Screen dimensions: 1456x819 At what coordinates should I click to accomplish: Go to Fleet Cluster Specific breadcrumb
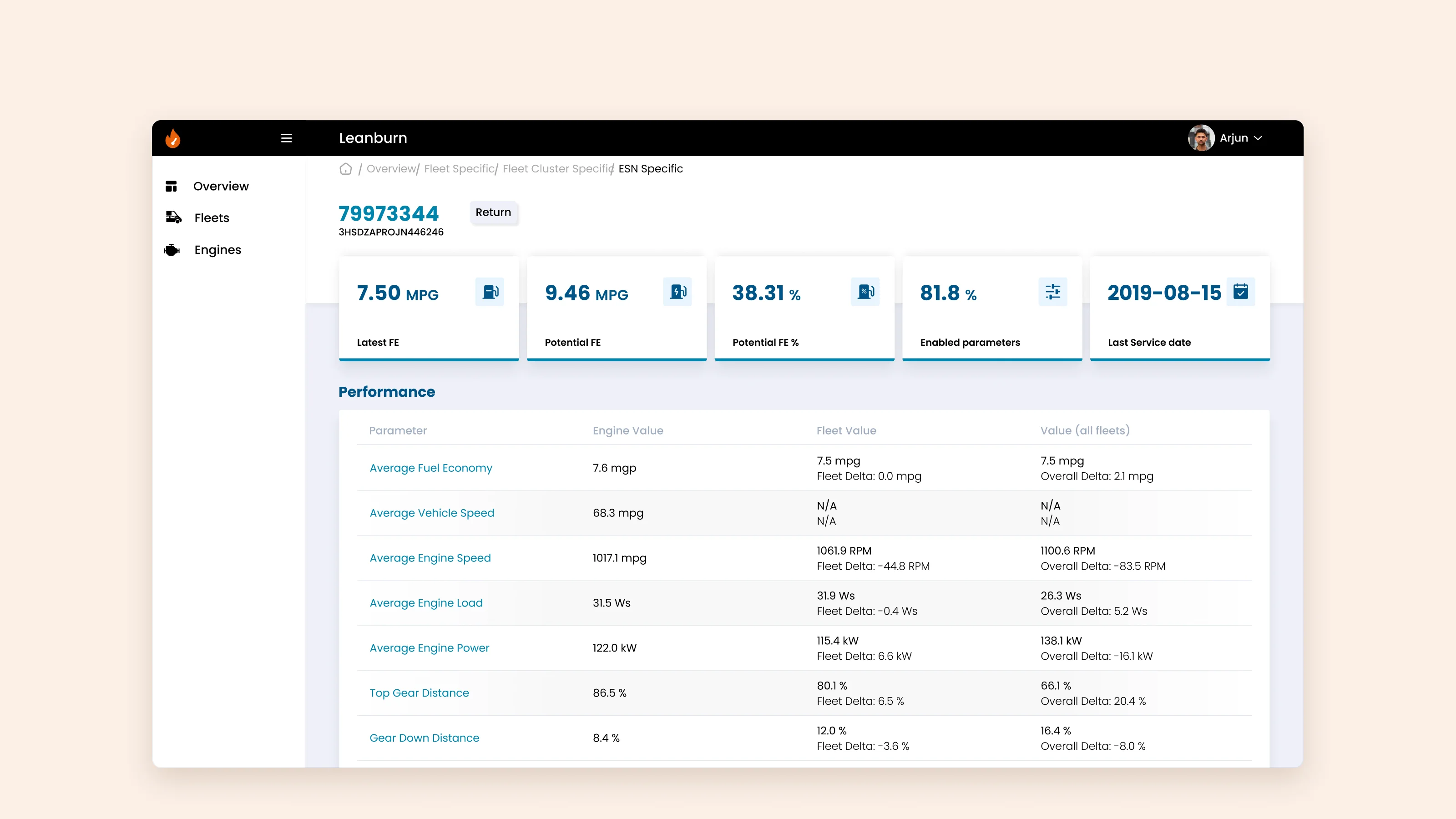click(557, 168)
